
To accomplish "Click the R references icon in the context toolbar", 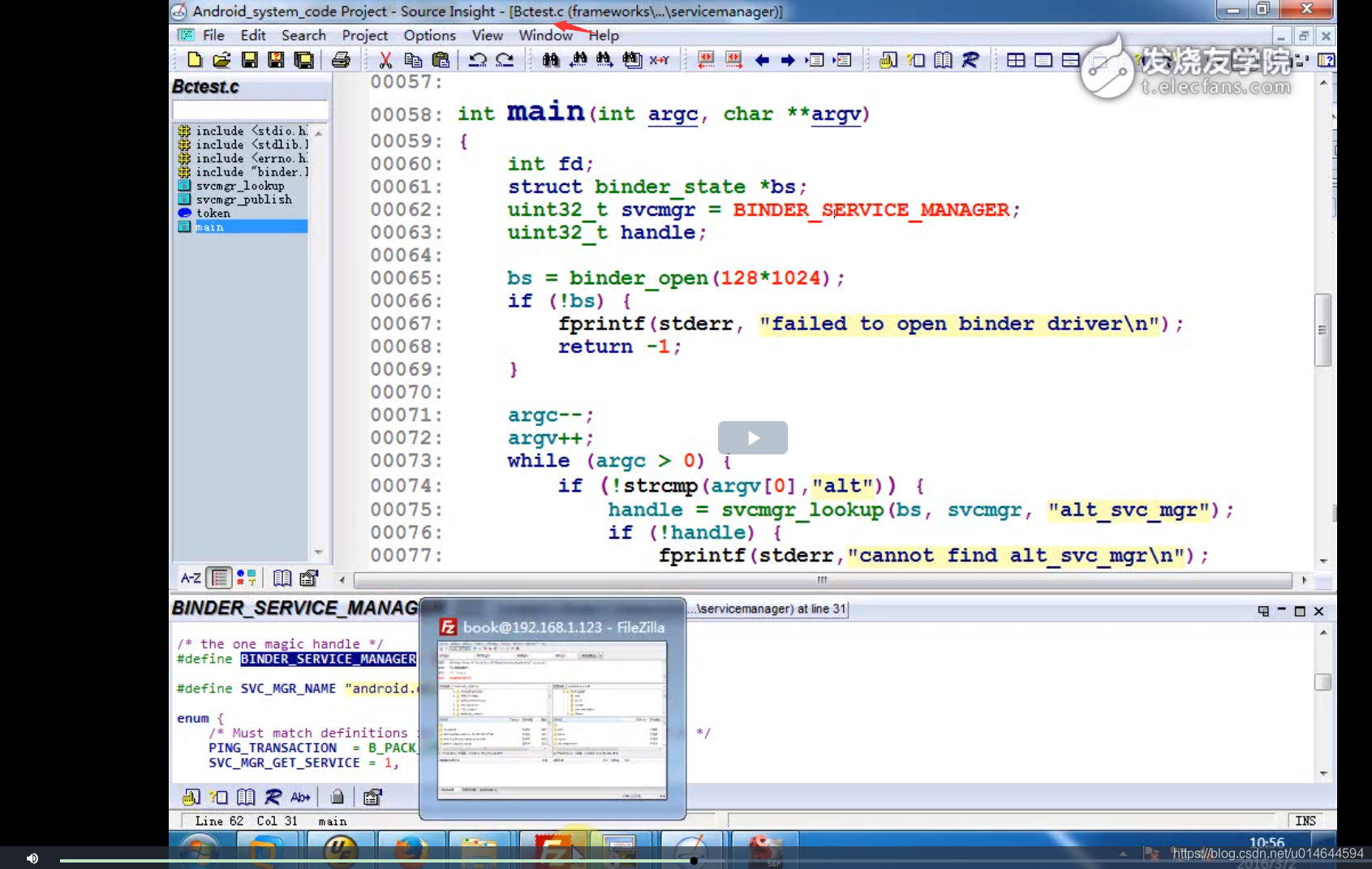I will (x=273, y=797).
